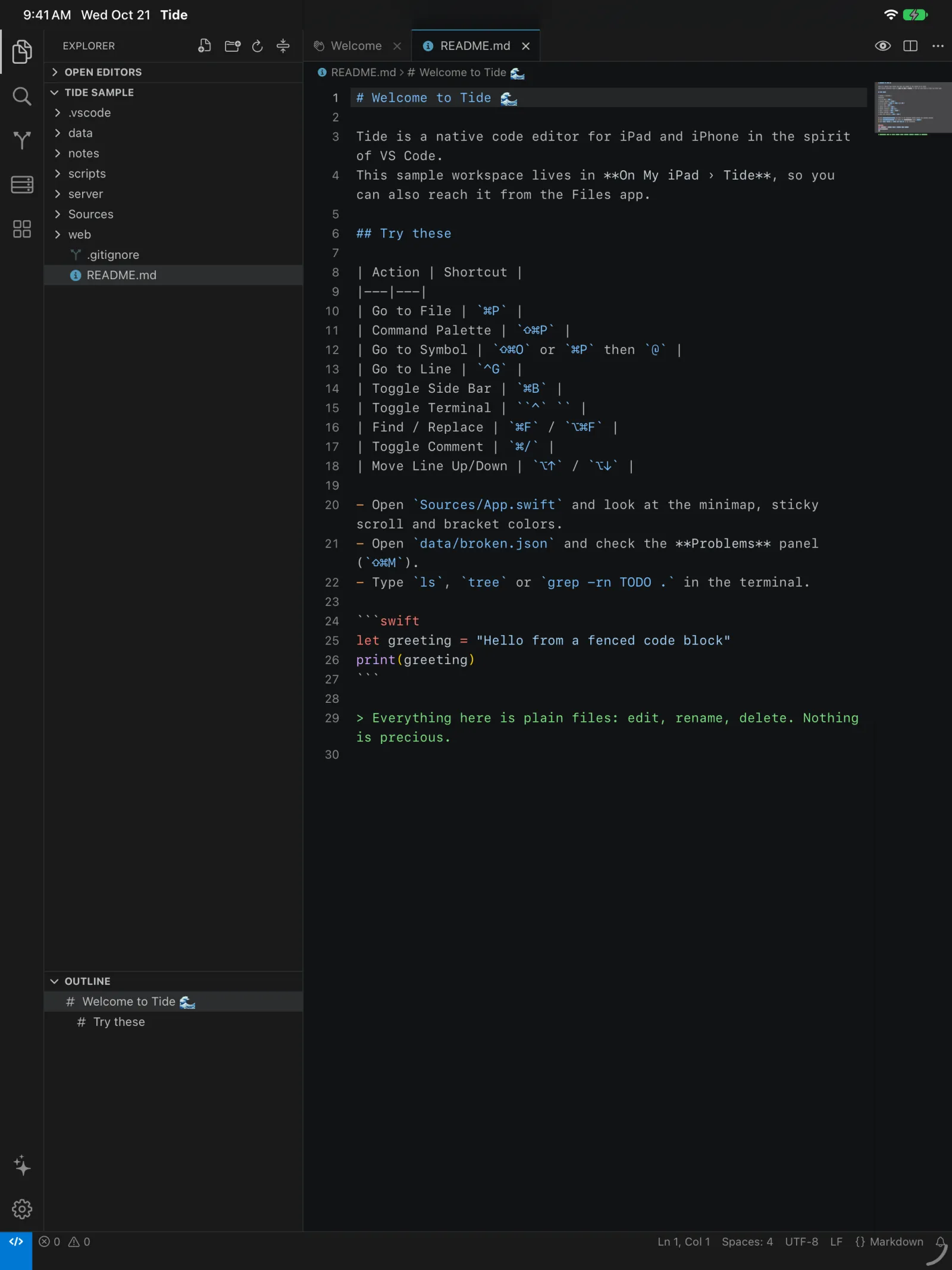Split the editor with the split icon
Screen dimensions: 952x1270
click(x=910, y=46)
